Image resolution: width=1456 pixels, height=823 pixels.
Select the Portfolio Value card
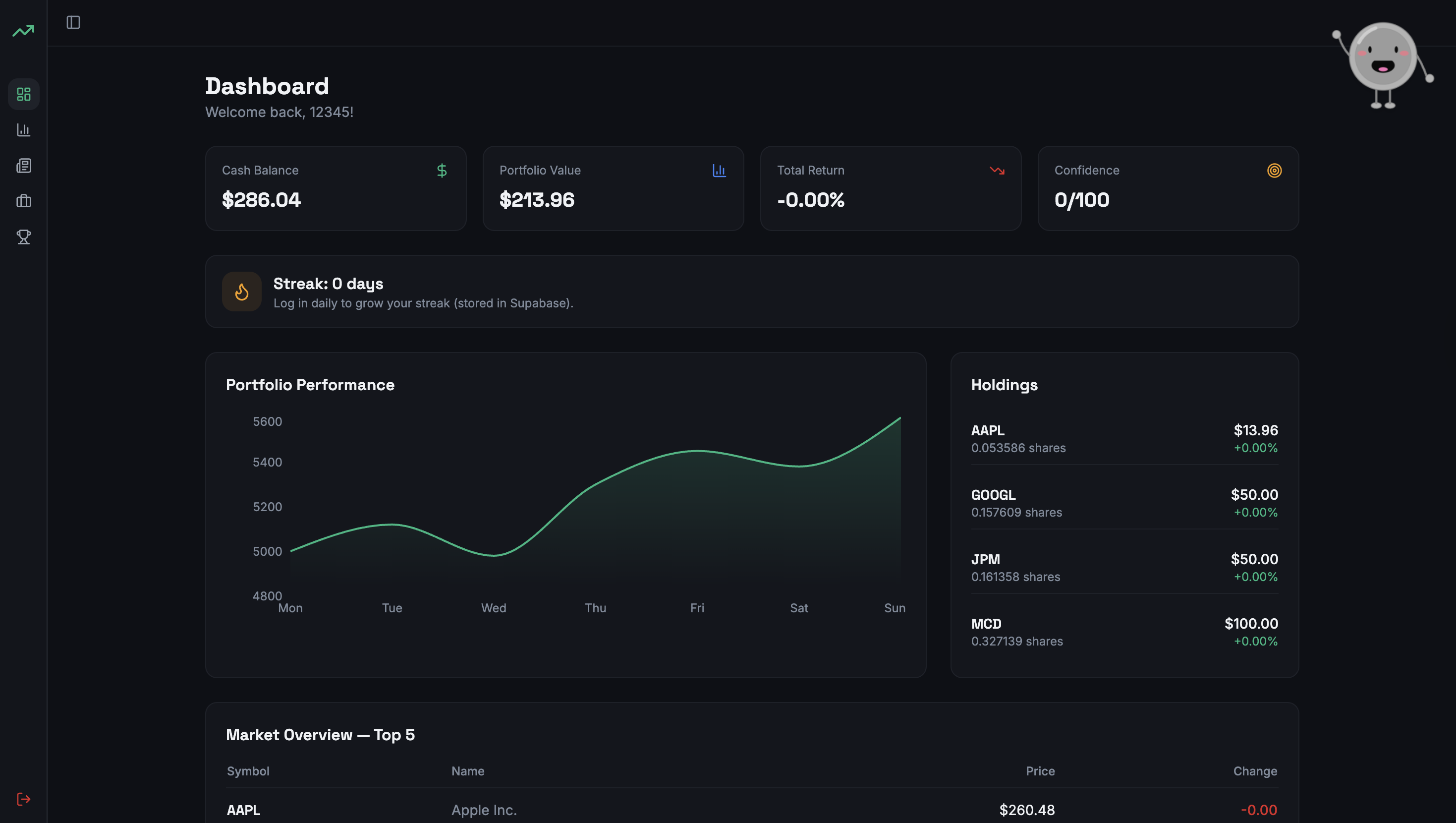[613, 188]
